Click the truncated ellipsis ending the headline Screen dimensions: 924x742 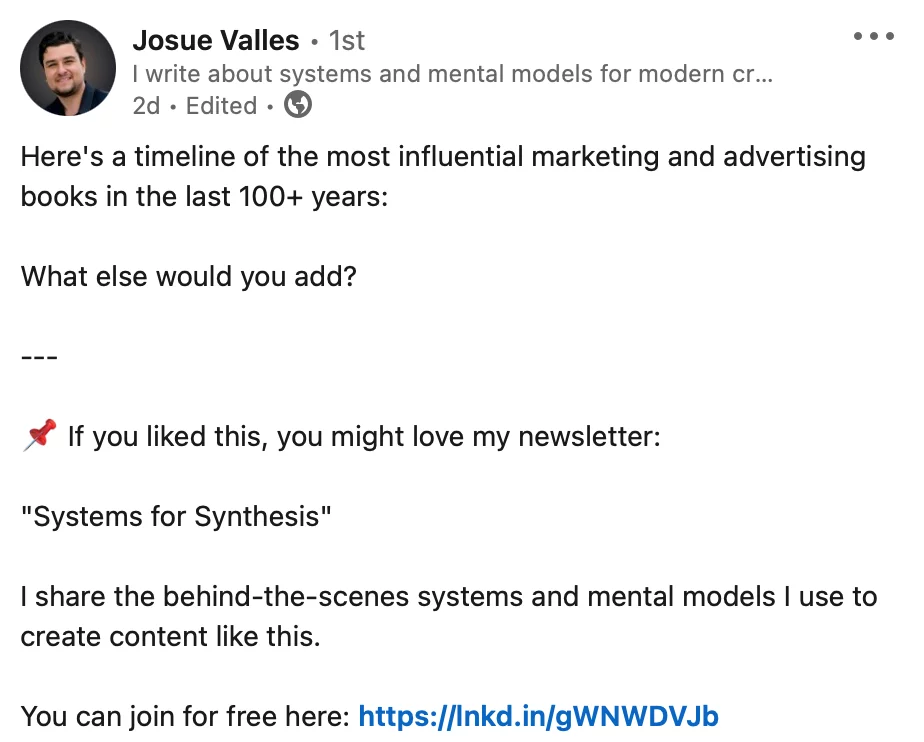coord(765,75)
